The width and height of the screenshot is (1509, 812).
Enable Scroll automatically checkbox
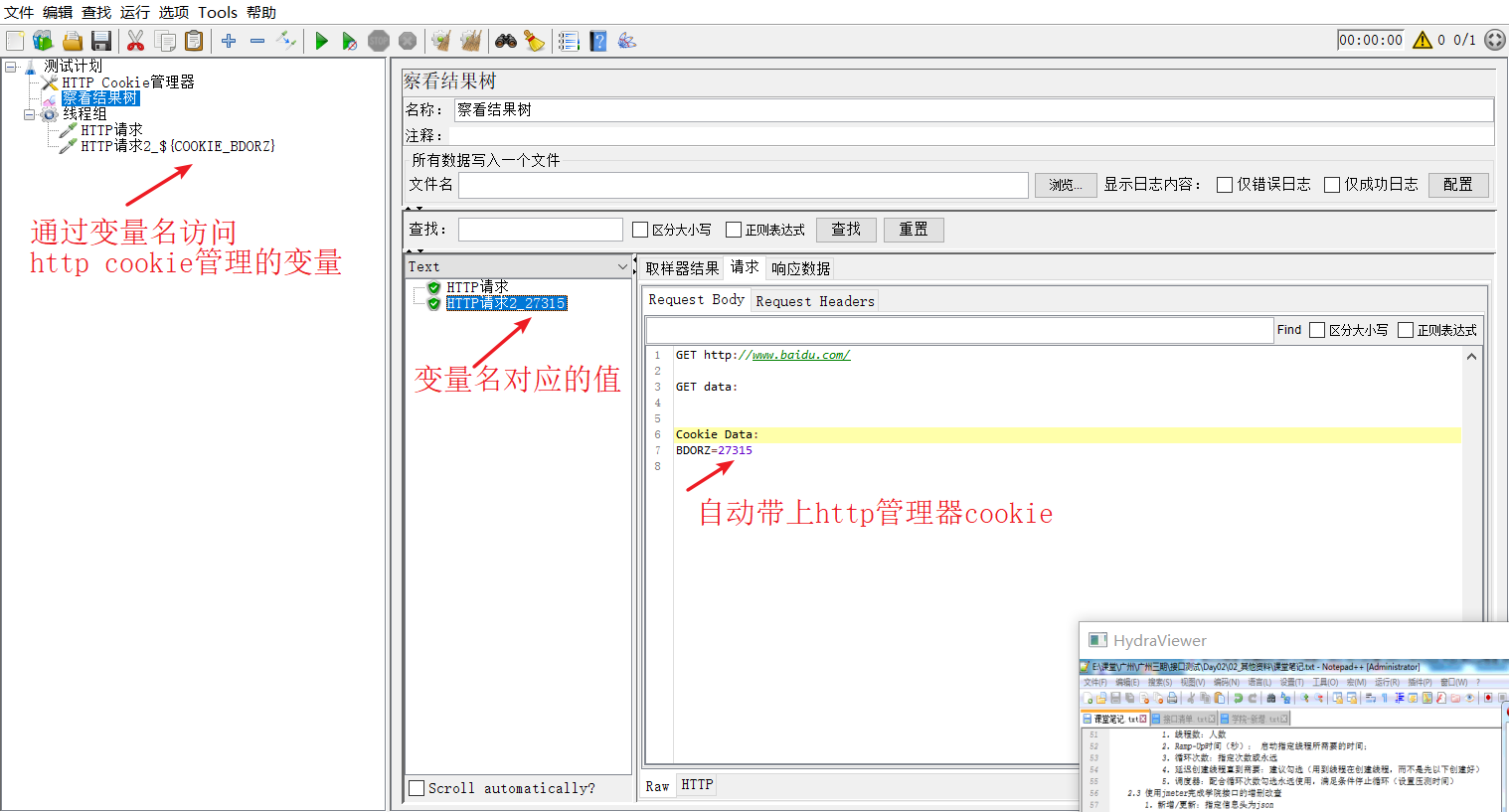(417, 787)
